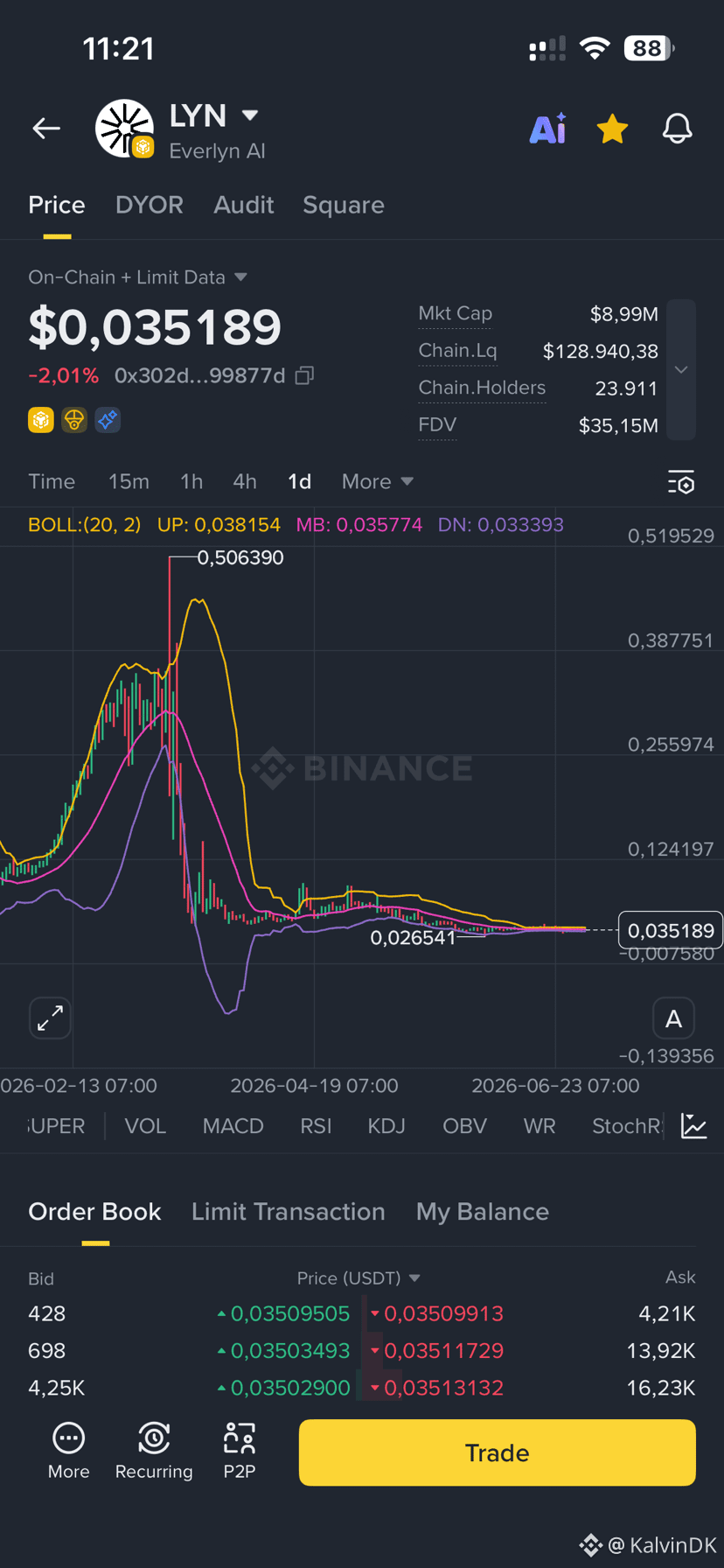Enable the MACD indicator
This screenshot has height=1568, width=724.
point(233,1126)
